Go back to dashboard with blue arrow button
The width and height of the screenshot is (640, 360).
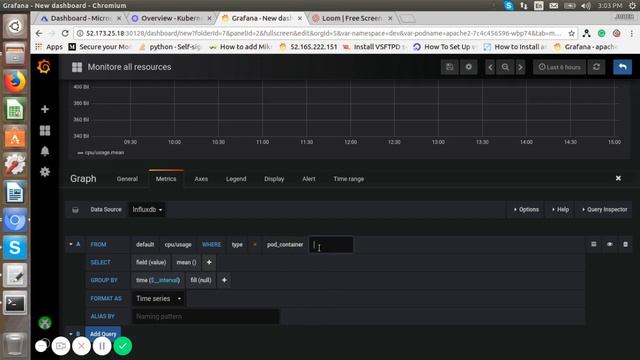coord(622,67)
